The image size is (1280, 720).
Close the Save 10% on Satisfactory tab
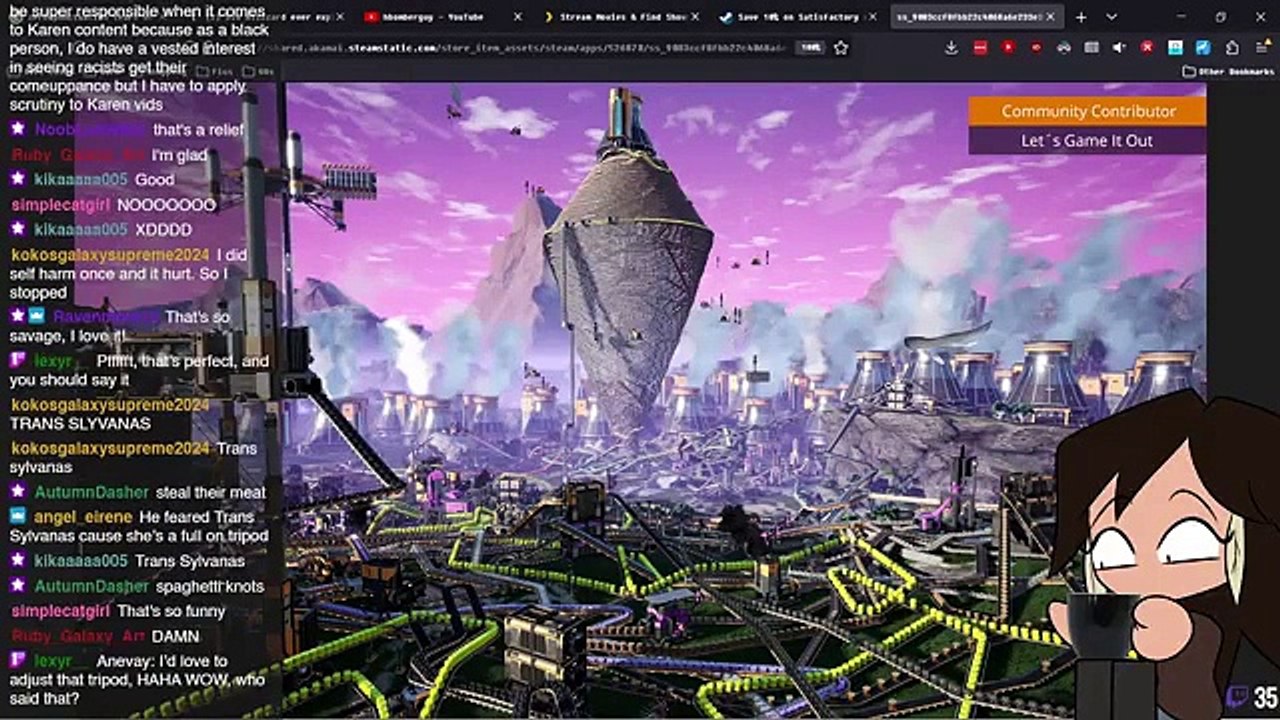pos(871,17)
